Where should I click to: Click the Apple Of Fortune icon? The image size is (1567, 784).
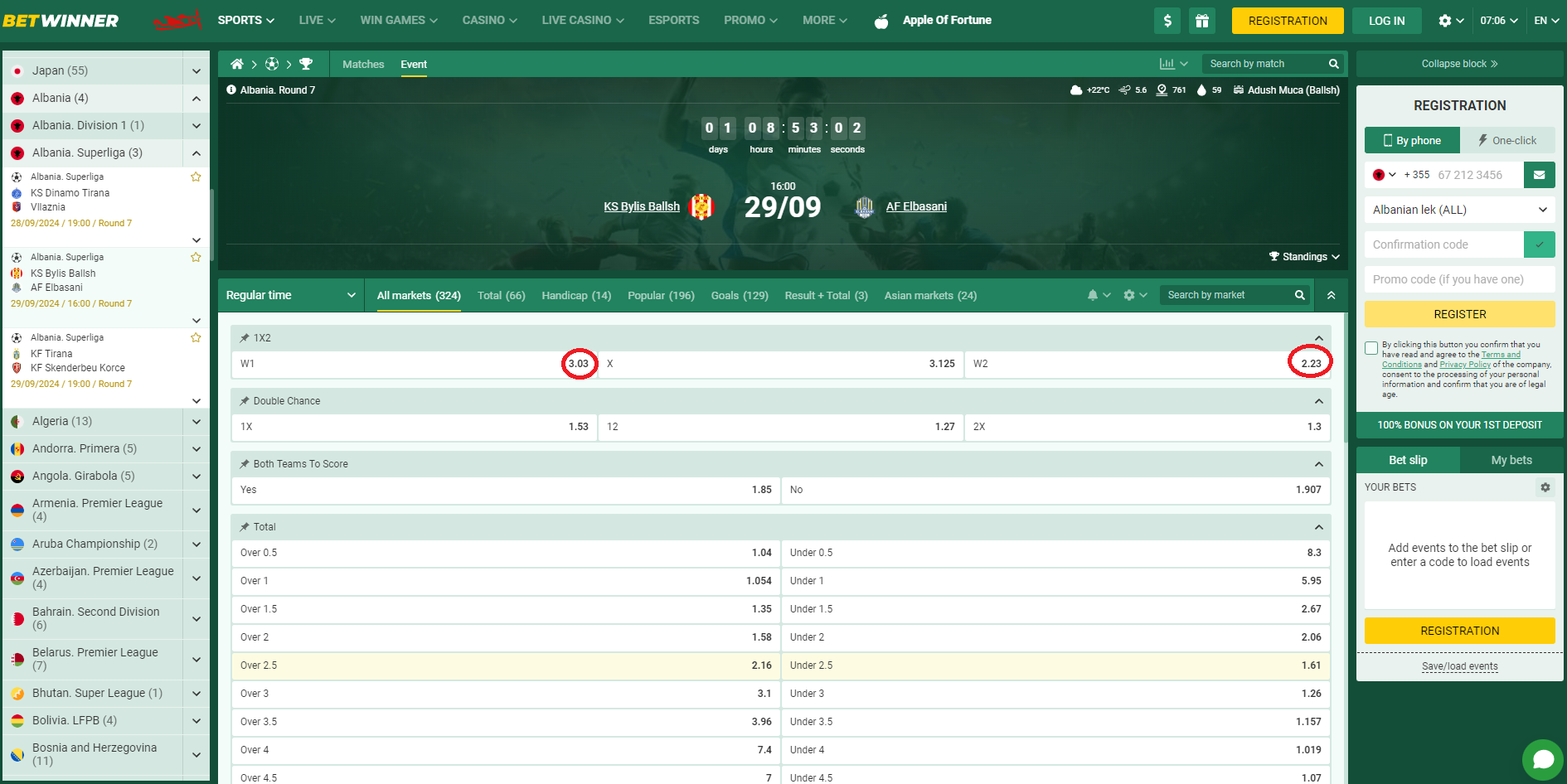[881, 21]
